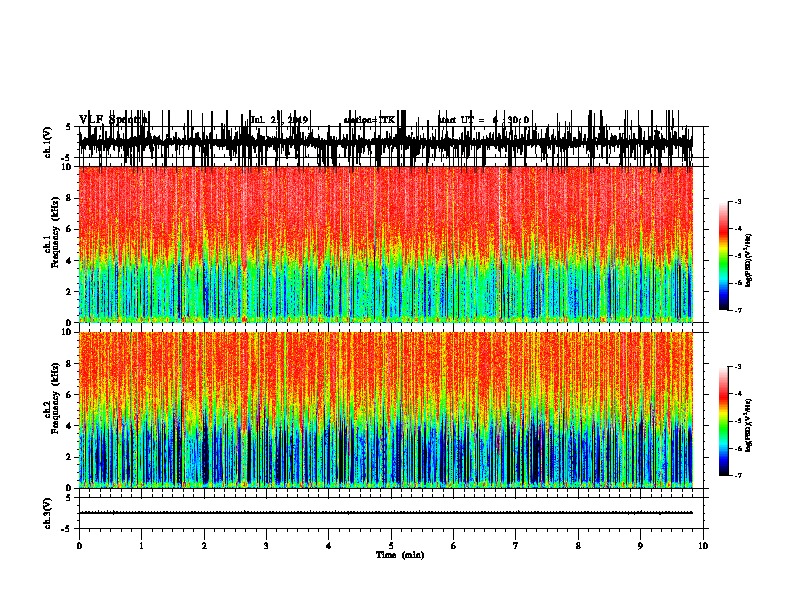Image resolution: width=792 pixels, height=612 pixels.
Task: Click time axis tick label '2'
Action: click(204, 546)
